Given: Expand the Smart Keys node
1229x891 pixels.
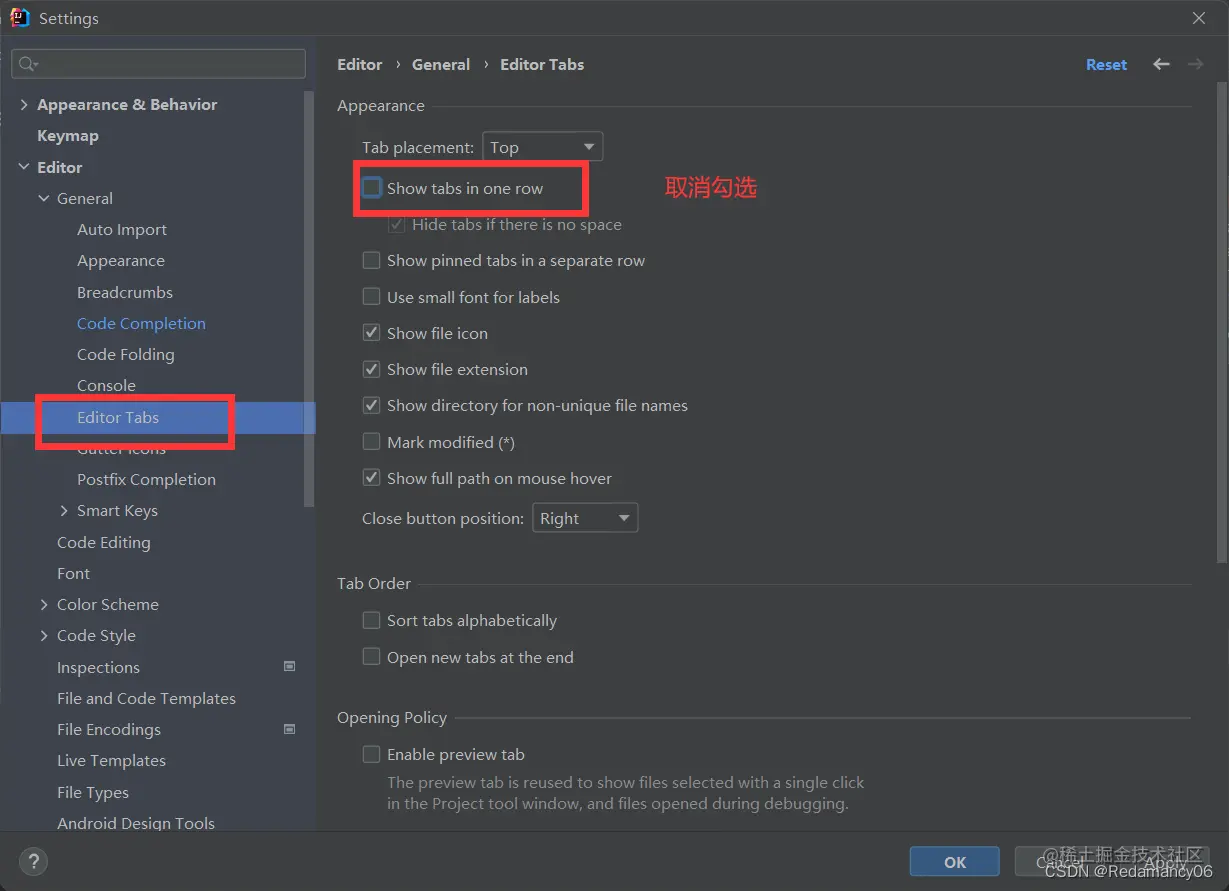Looking at the screenshot, I should (x=64, y=510).
